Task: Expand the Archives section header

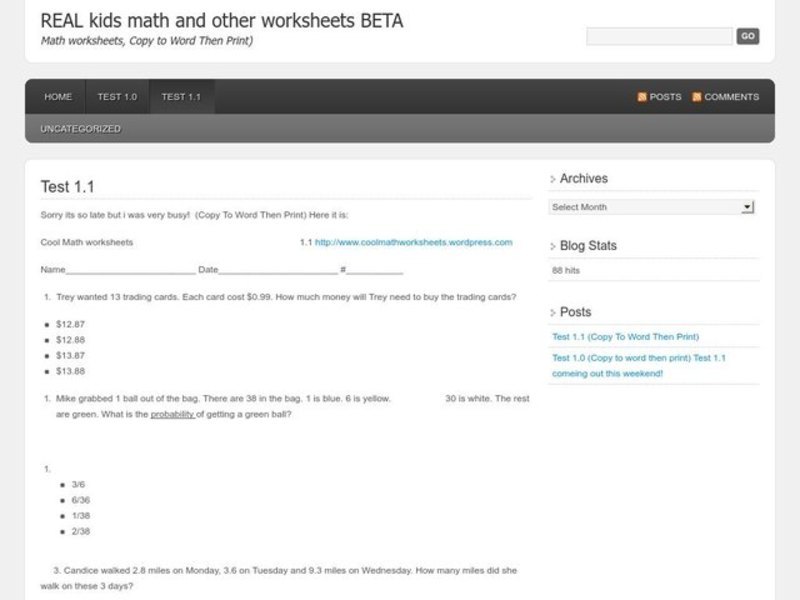Action: pos(585,178)
